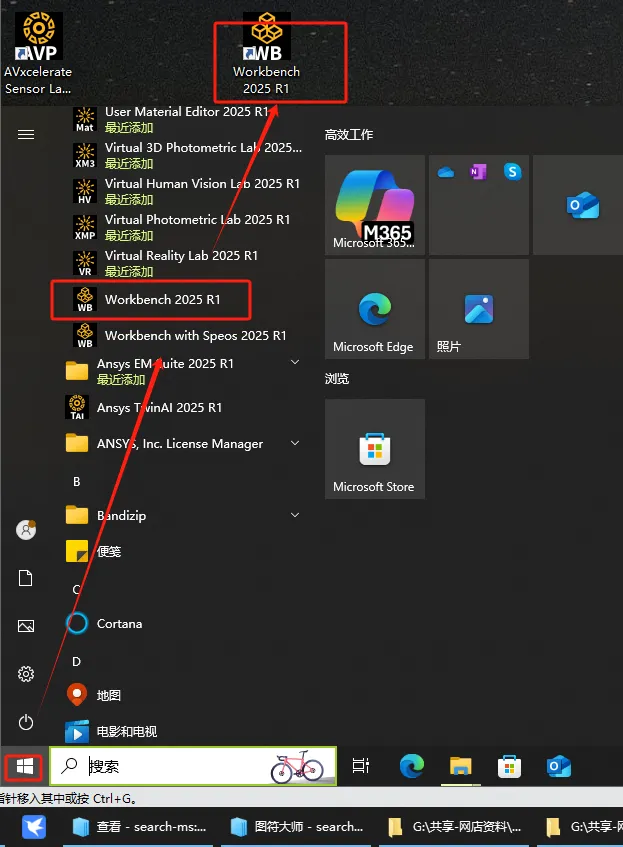
Task: Open the Microsoft Store tile
Action: [x=375, y=449]
